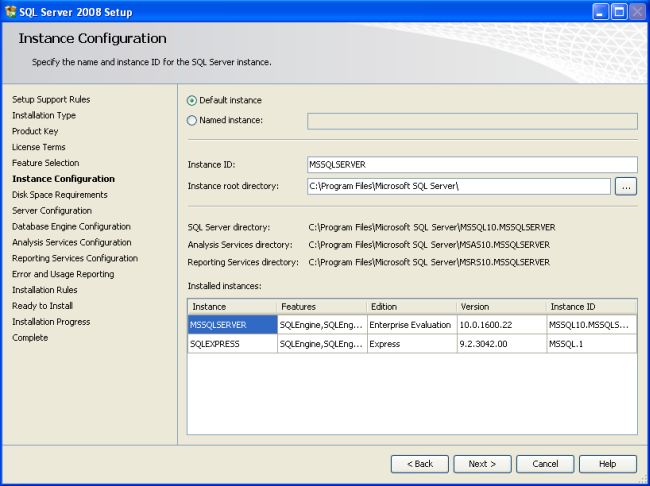The height and width of the screenshot is (486, 650).
Task: Click the SQL Server directory path text
Action: (x=432, y=227)
